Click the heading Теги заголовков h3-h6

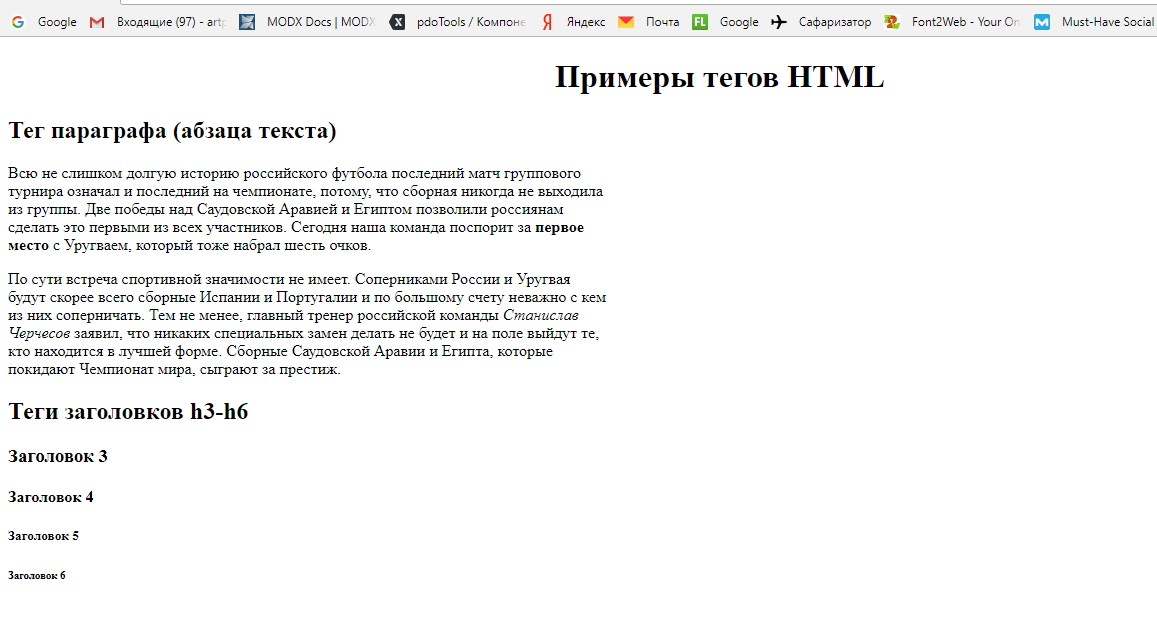[x=128, y=412]
